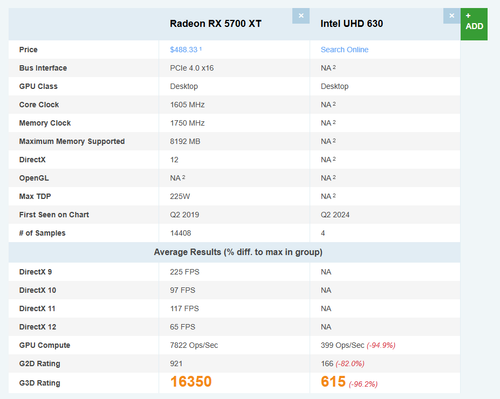
Task: Select the 399 Ops/Sec value
Action: point(342,345)
